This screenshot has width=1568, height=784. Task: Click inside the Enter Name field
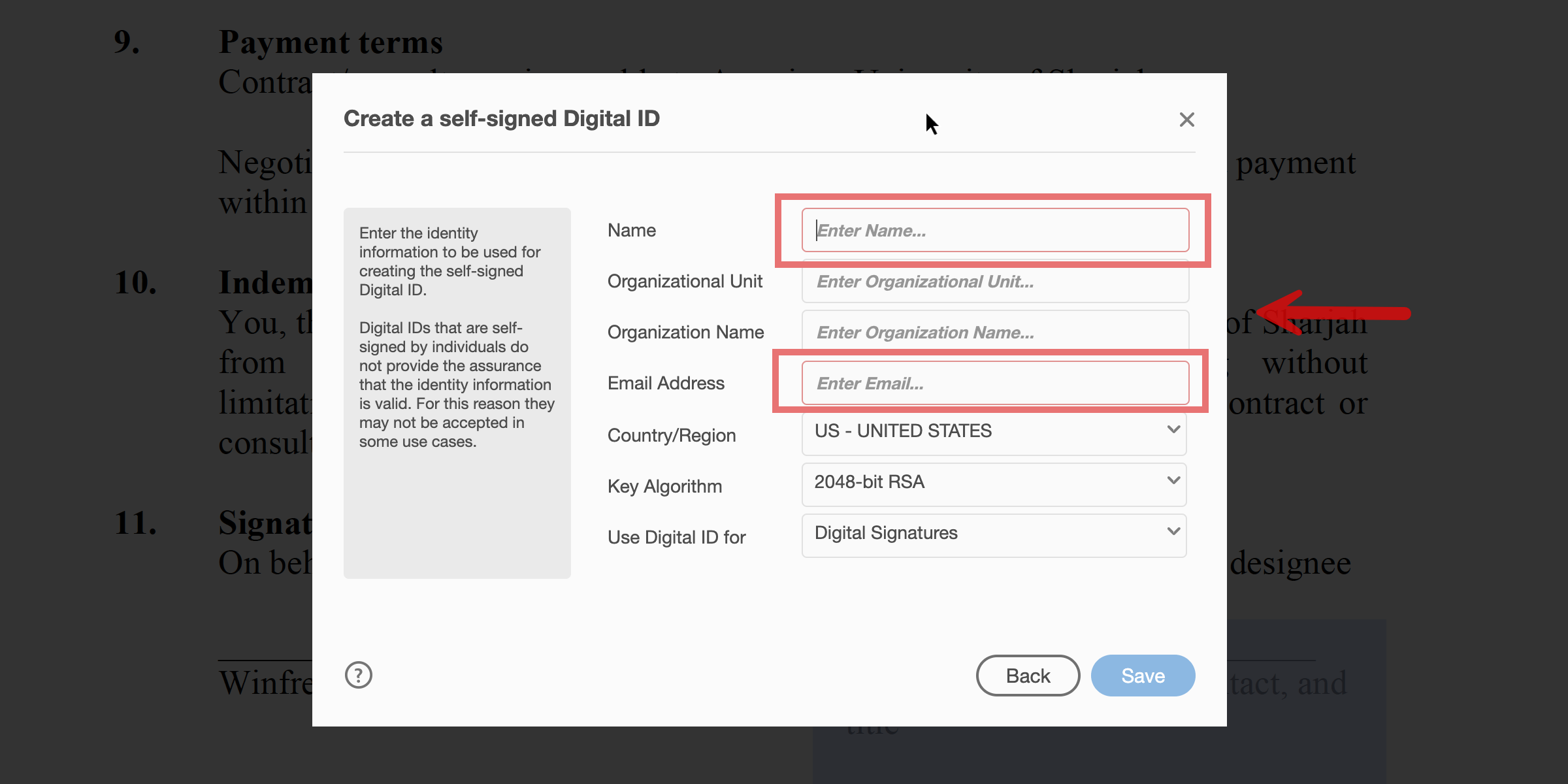pyautogui.click(x=993, y=230)
